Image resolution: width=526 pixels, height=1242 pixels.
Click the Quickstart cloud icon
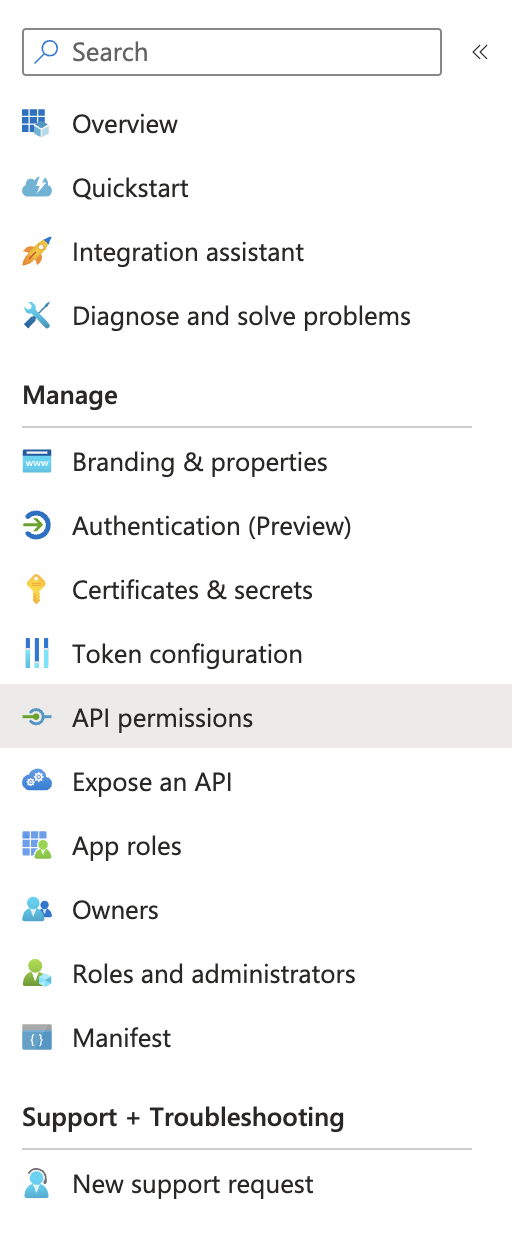click(36, 188)
